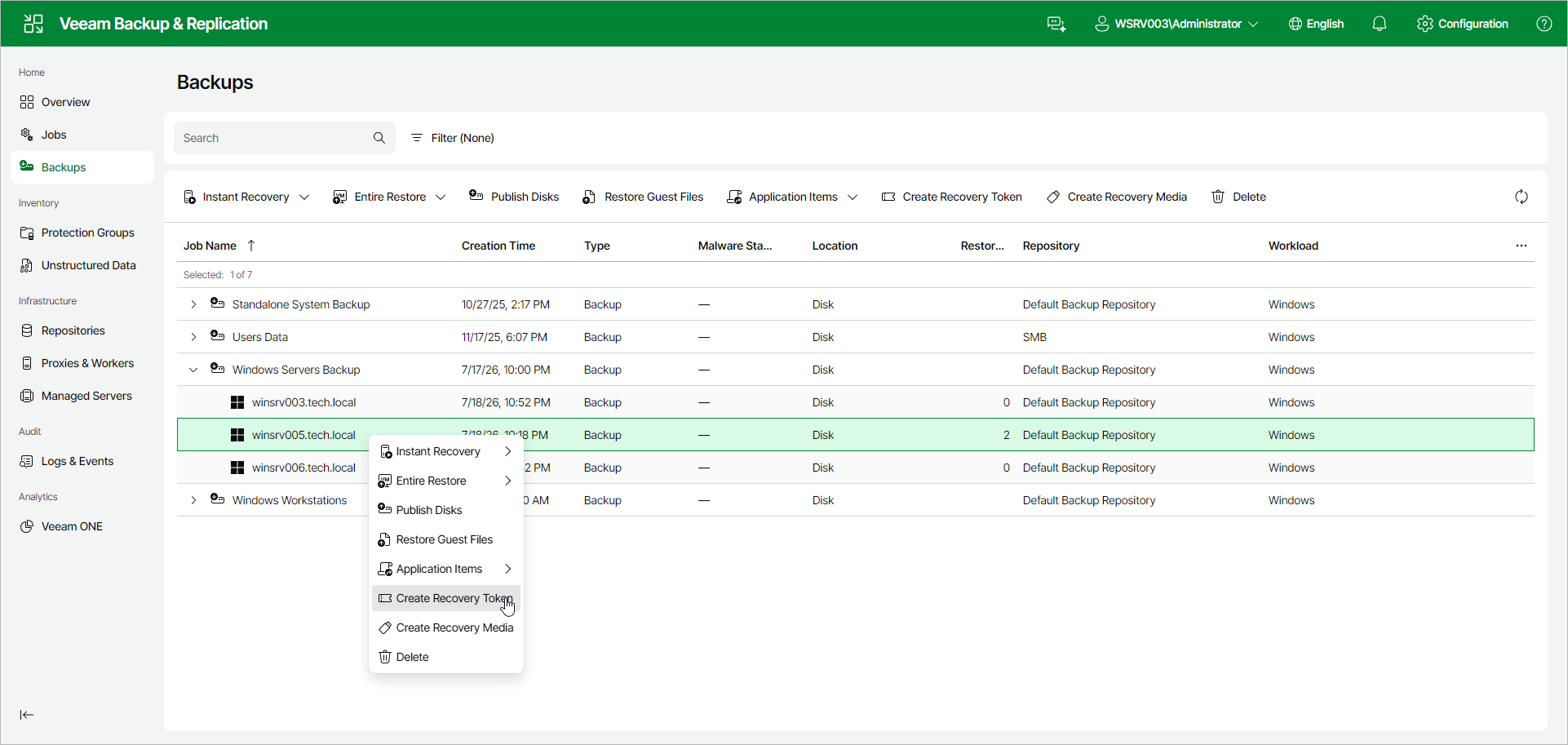The image size is (1568, 745).
Task: Refresh the backups list
Action: (x=1521, y=197)
